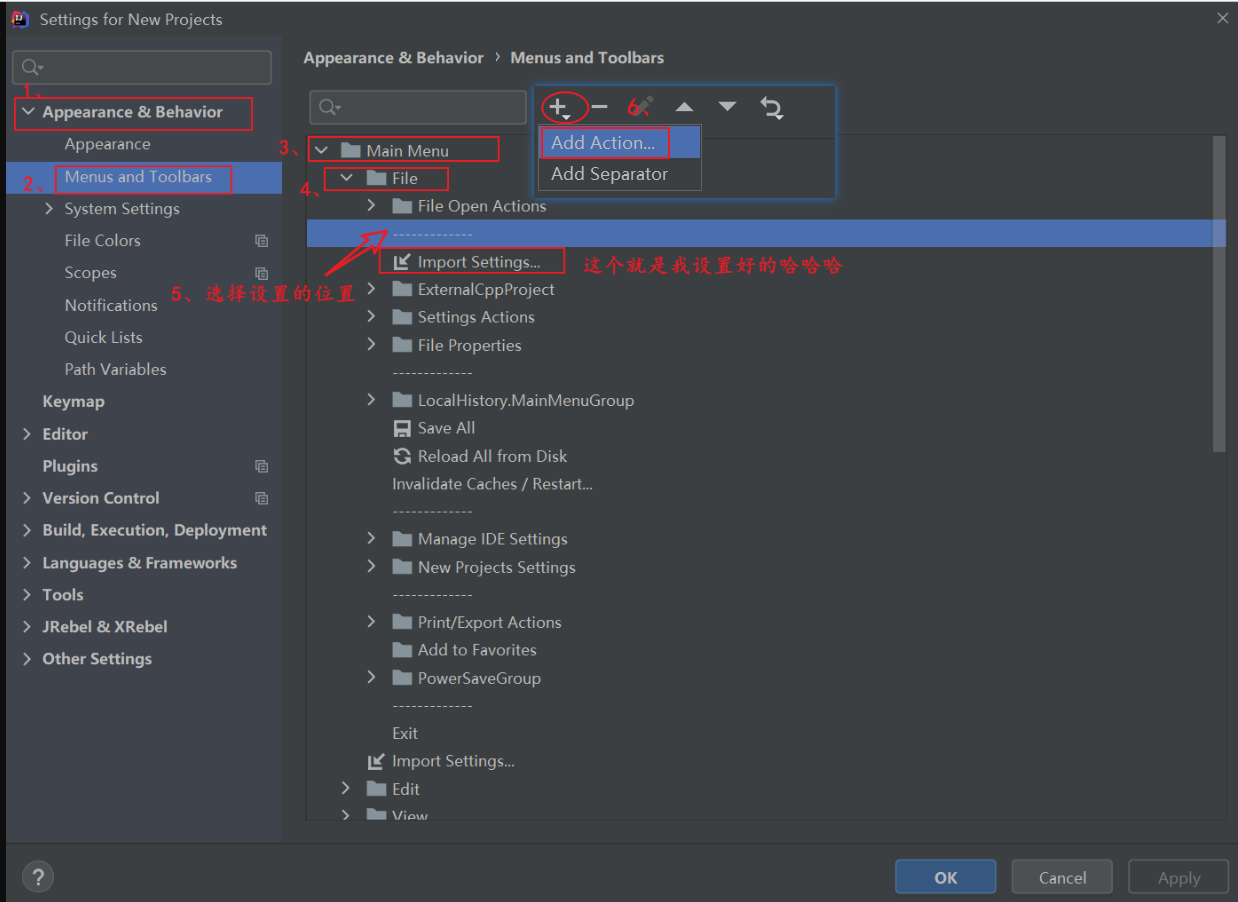Click the Restore defaults toolbar icon
Screen dimensions: 1238x902
[771, 107]
